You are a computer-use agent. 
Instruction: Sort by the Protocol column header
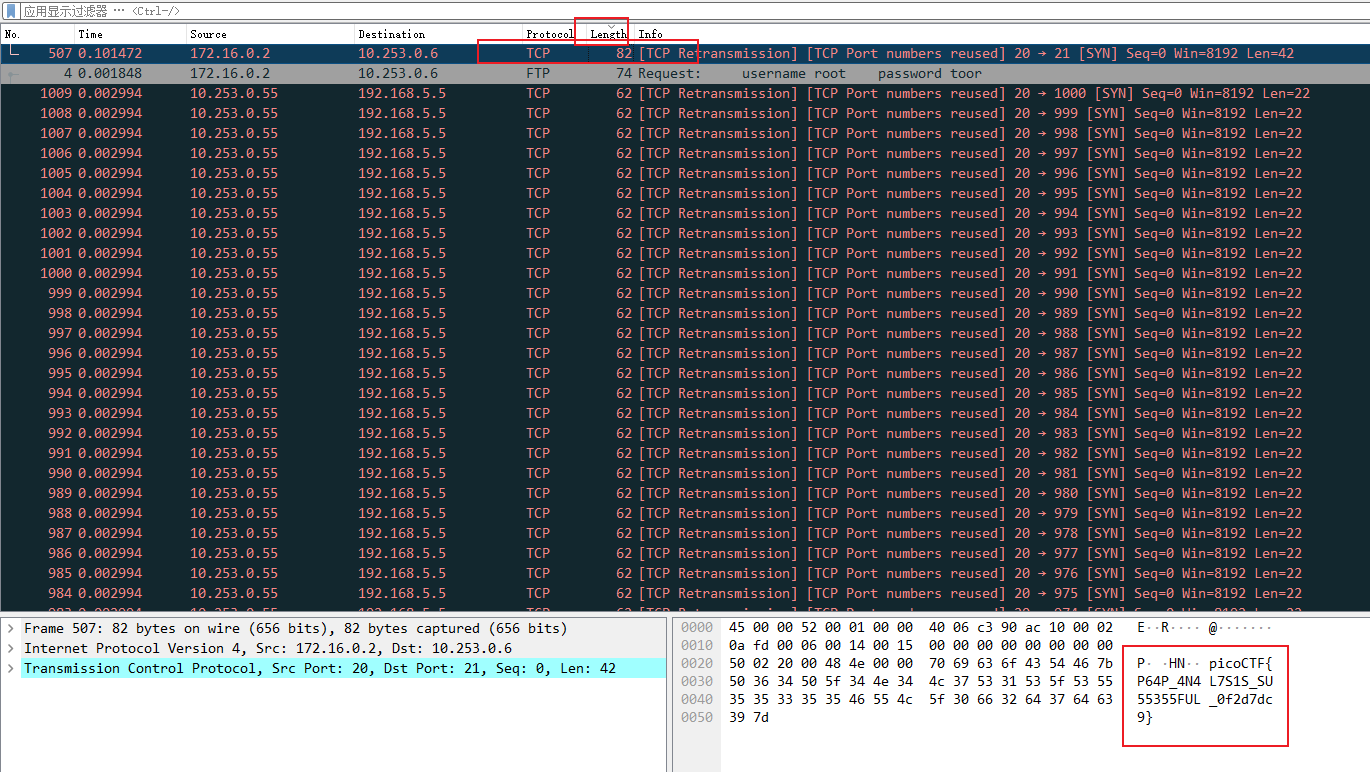click(550, 34)
